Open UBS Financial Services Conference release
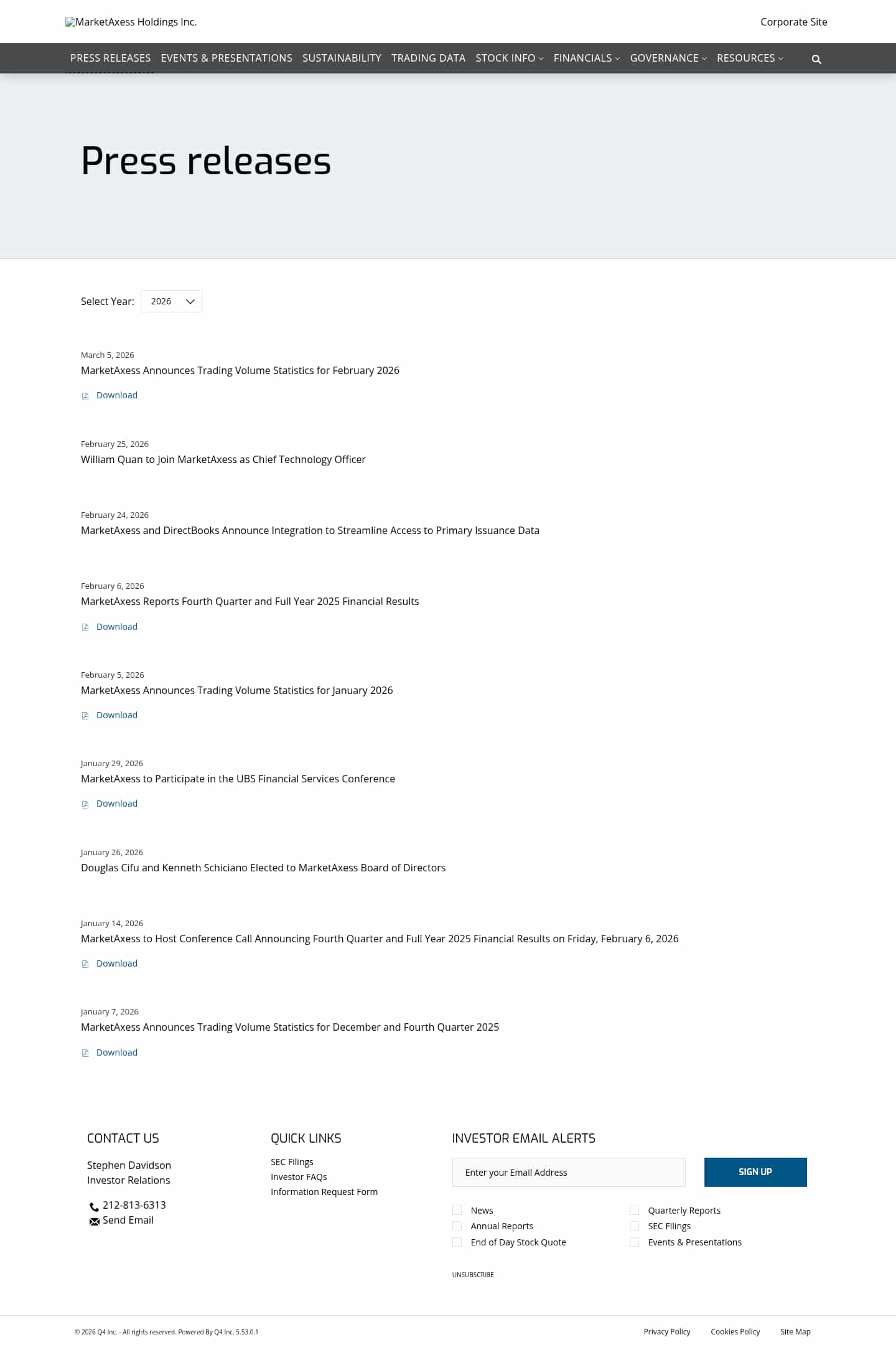 tap(238, 779)
